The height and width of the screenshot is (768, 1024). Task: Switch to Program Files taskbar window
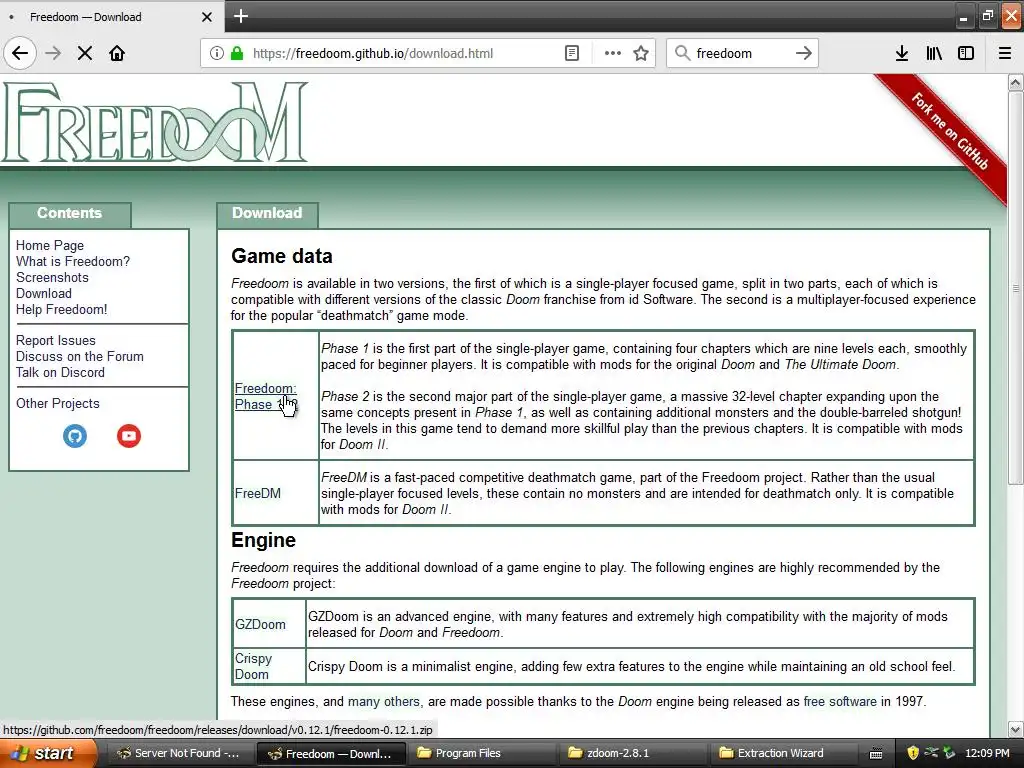481,753
